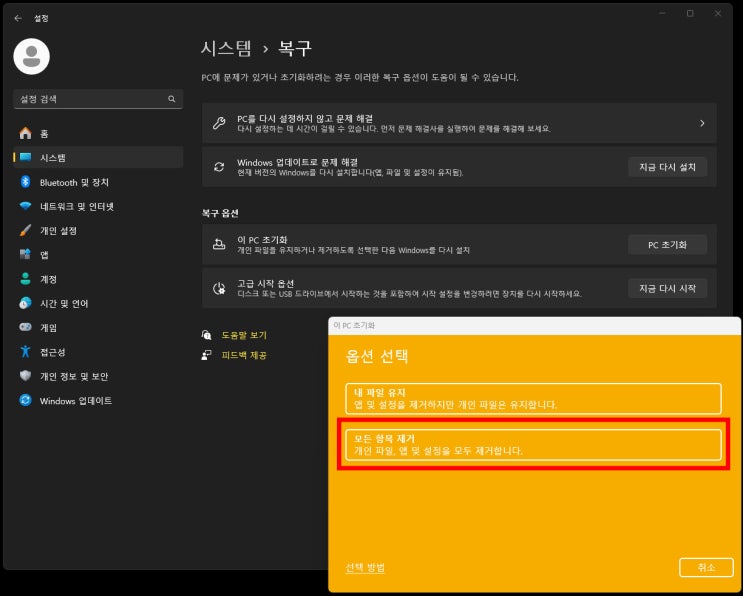This screenshot has height=596, width=743.
Task: Click the 지금 다시 설치 button
Action: (667, 167)
